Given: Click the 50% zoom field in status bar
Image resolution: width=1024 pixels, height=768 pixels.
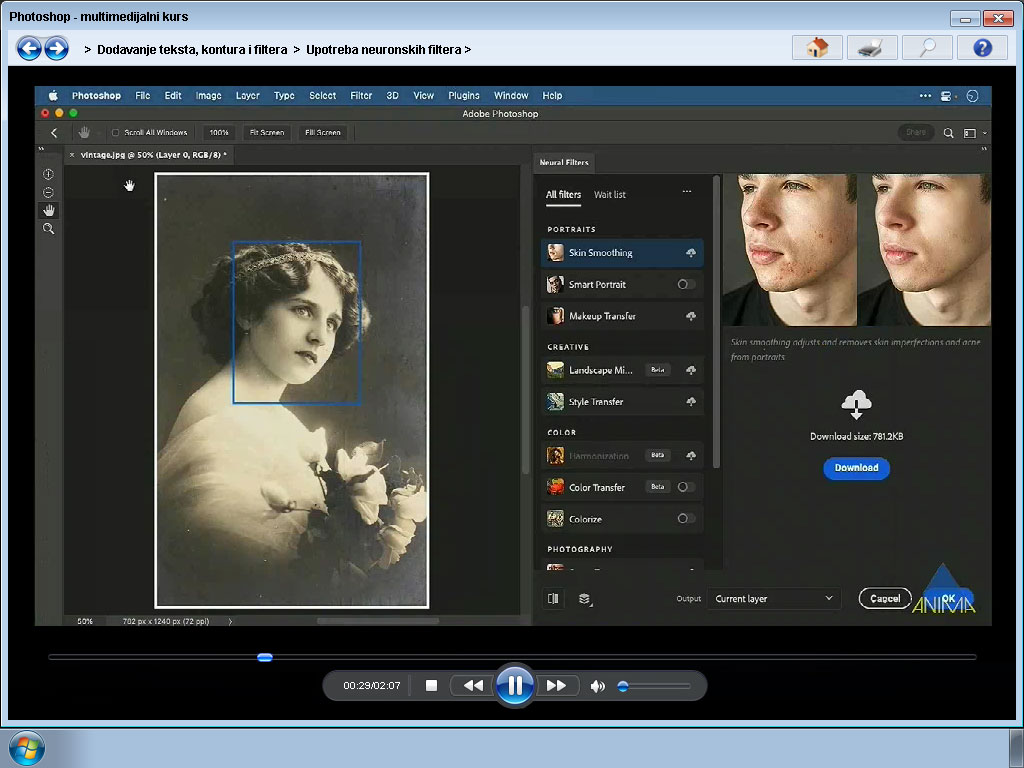Looking at the screenshot, I should pyautogui.click(x=85, y=621).
